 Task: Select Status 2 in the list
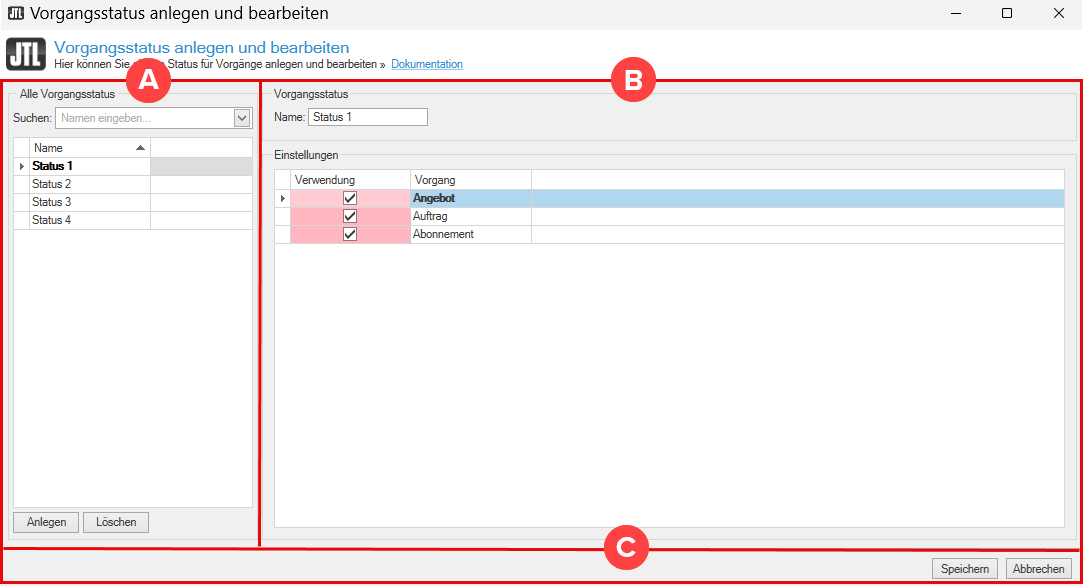coord(52,184)
